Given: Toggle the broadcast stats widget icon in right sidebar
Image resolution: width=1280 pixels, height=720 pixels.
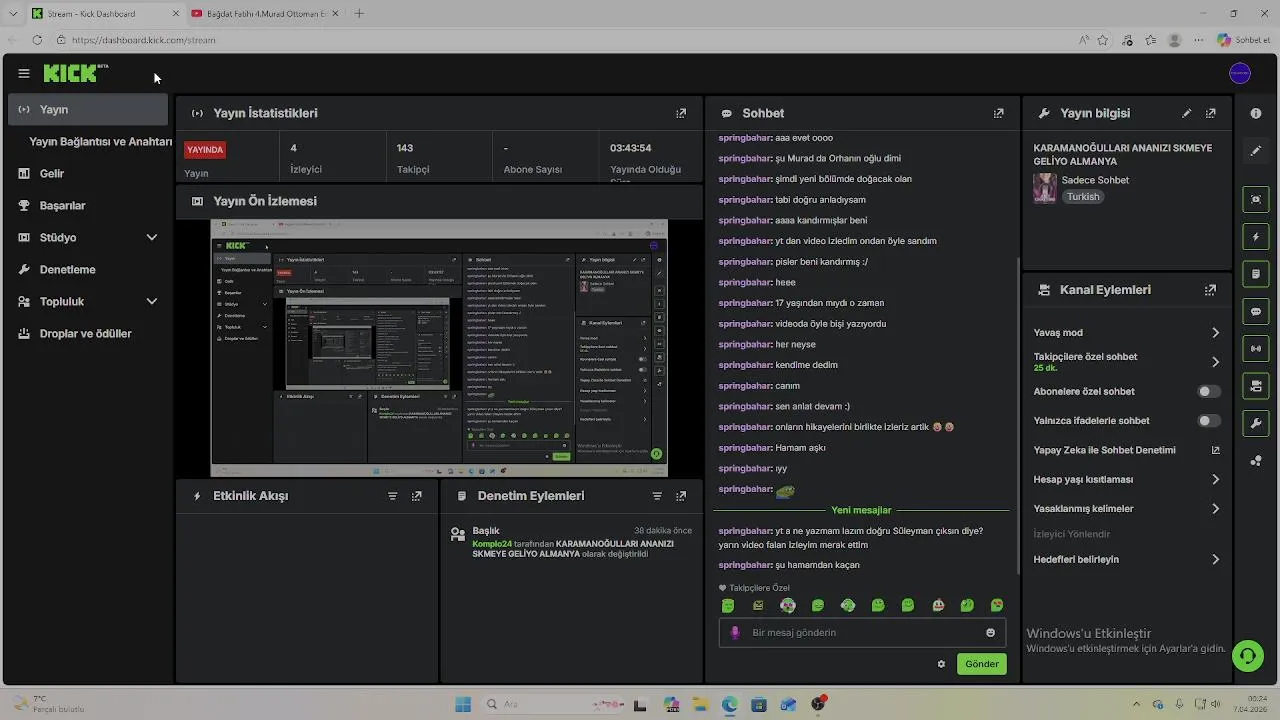Looking at the screenshot, I should [1256, 349].
